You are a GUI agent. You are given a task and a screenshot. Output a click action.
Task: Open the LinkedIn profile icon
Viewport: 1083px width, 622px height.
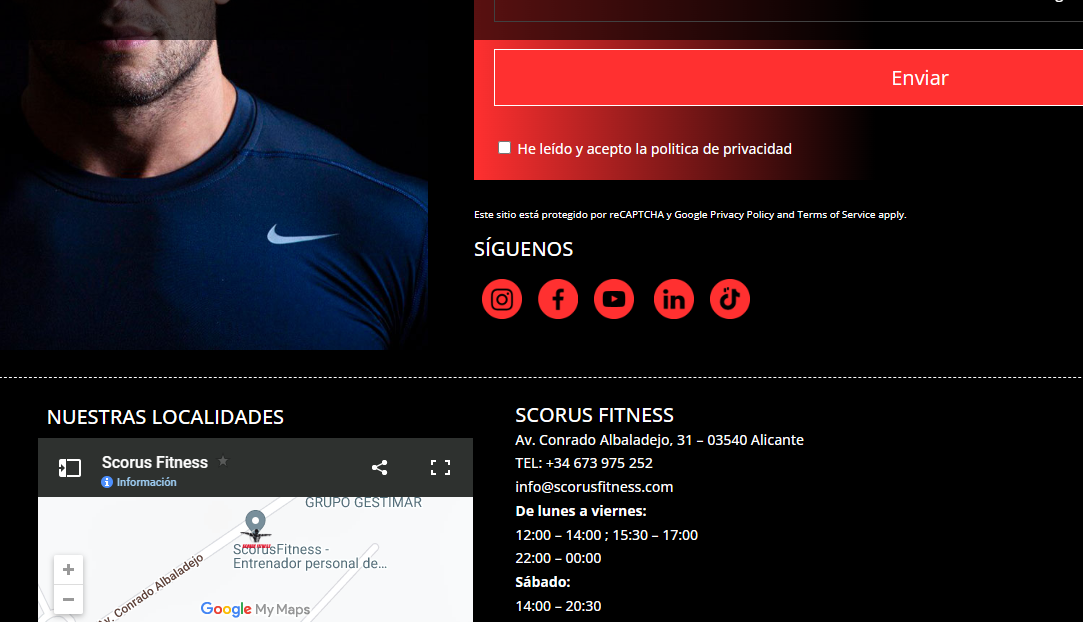[x=673, y=299]
